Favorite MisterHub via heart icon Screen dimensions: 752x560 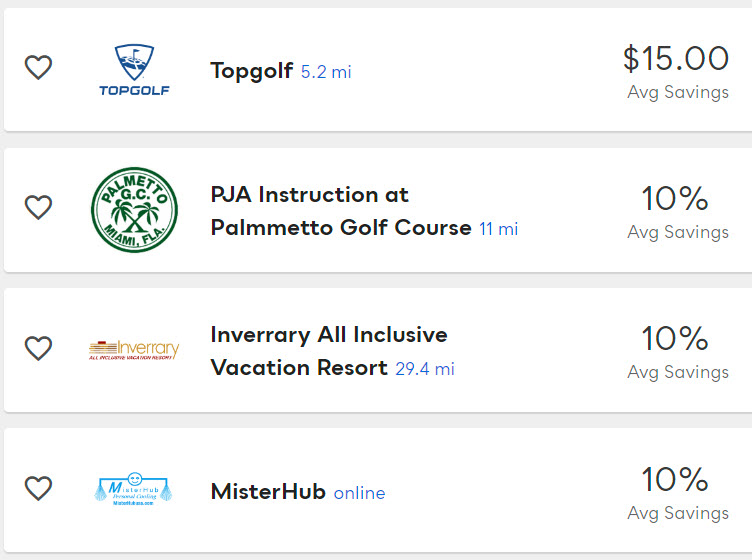click(38, 489)
